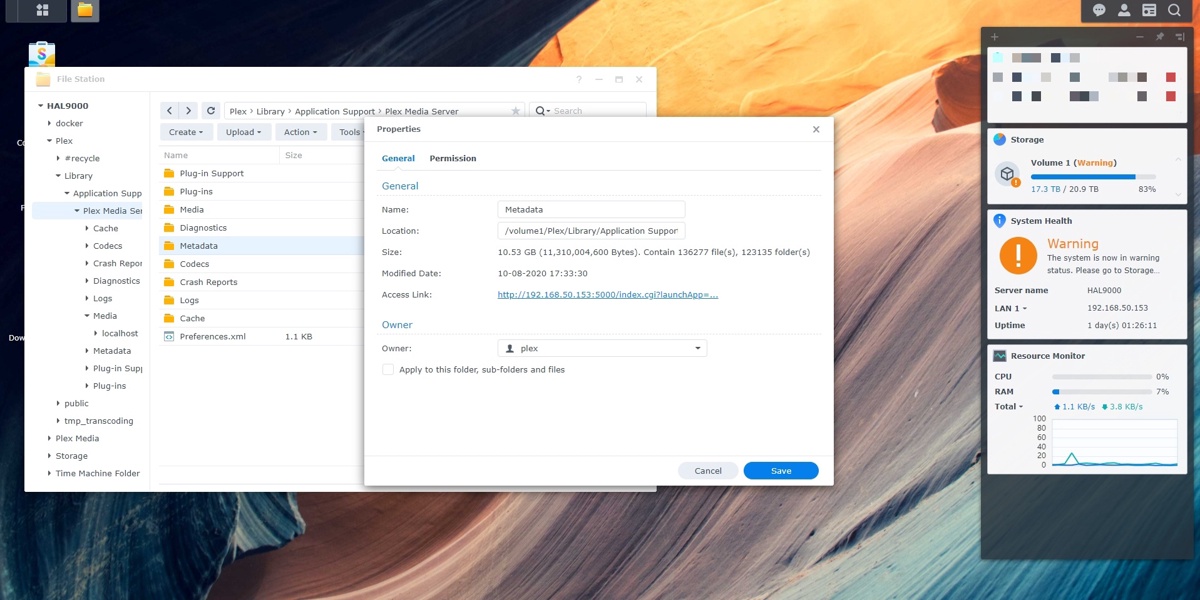
Task: Add current path to favorites star
Action: tap(516, 111)
